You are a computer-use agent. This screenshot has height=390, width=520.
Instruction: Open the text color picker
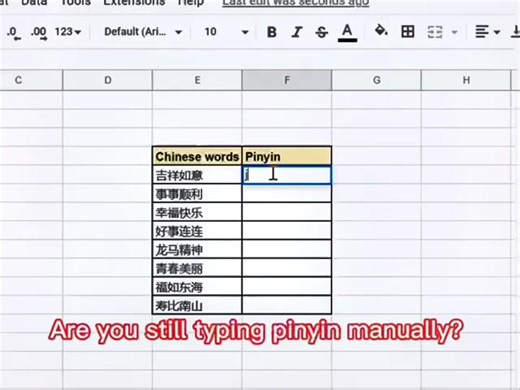pos(347,33)
